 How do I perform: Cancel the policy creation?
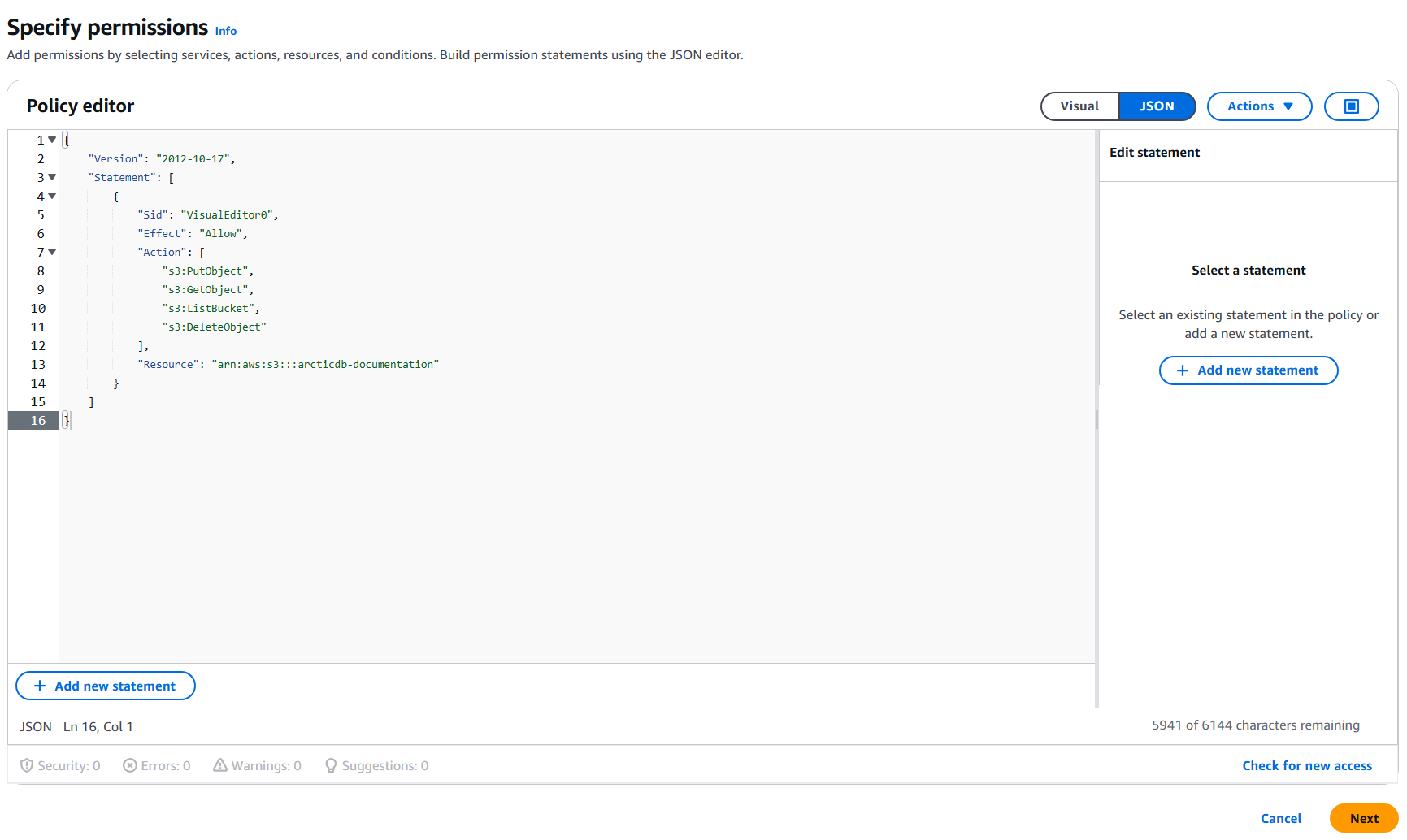tap(1280, 818)
